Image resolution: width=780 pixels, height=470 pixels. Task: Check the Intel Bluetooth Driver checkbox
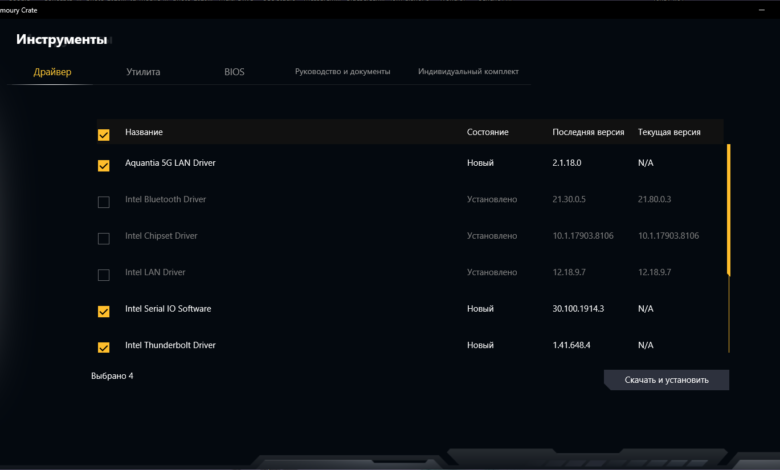103,202
